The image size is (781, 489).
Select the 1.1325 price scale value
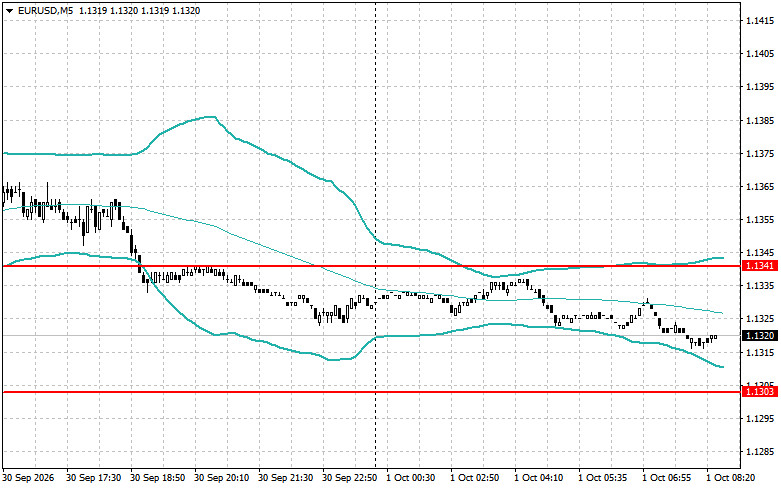[x=760, y=319]
